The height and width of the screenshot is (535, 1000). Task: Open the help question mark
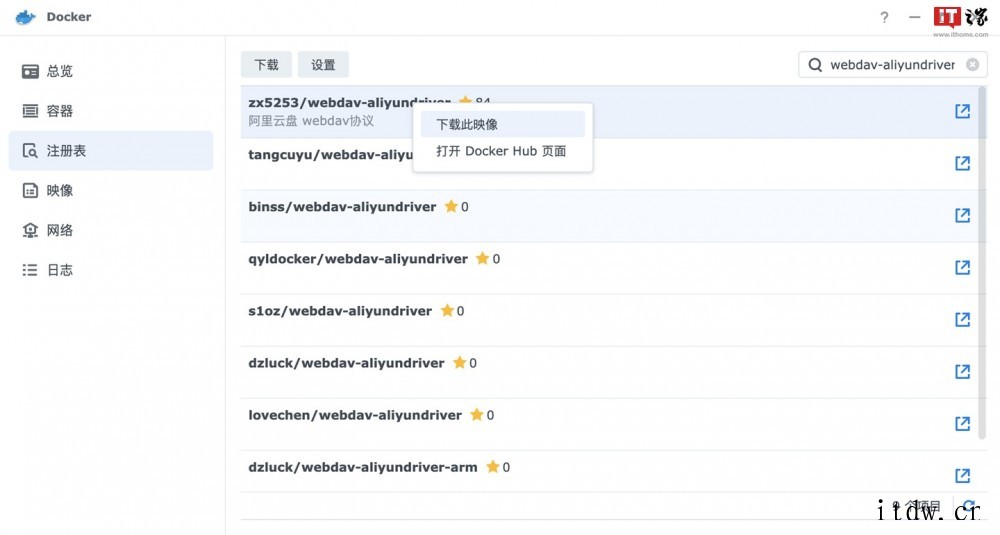[x=884, y=17]
